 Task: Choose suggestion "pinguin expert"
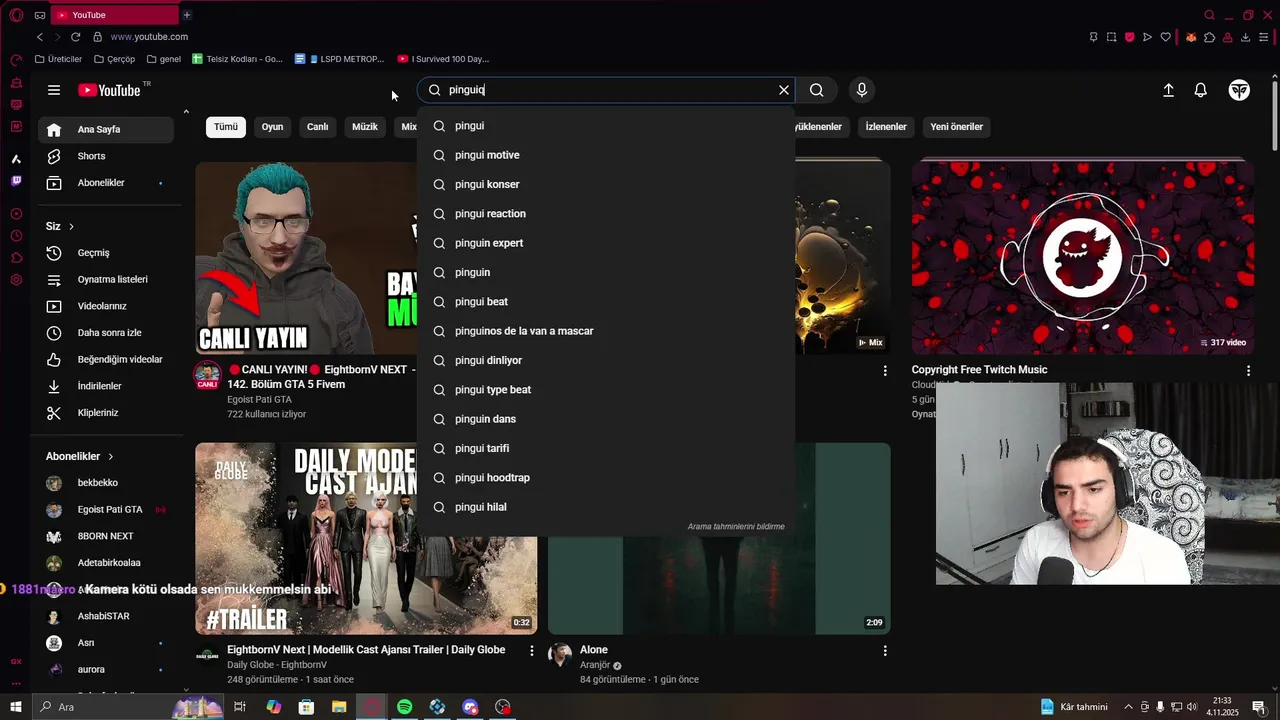606,243
